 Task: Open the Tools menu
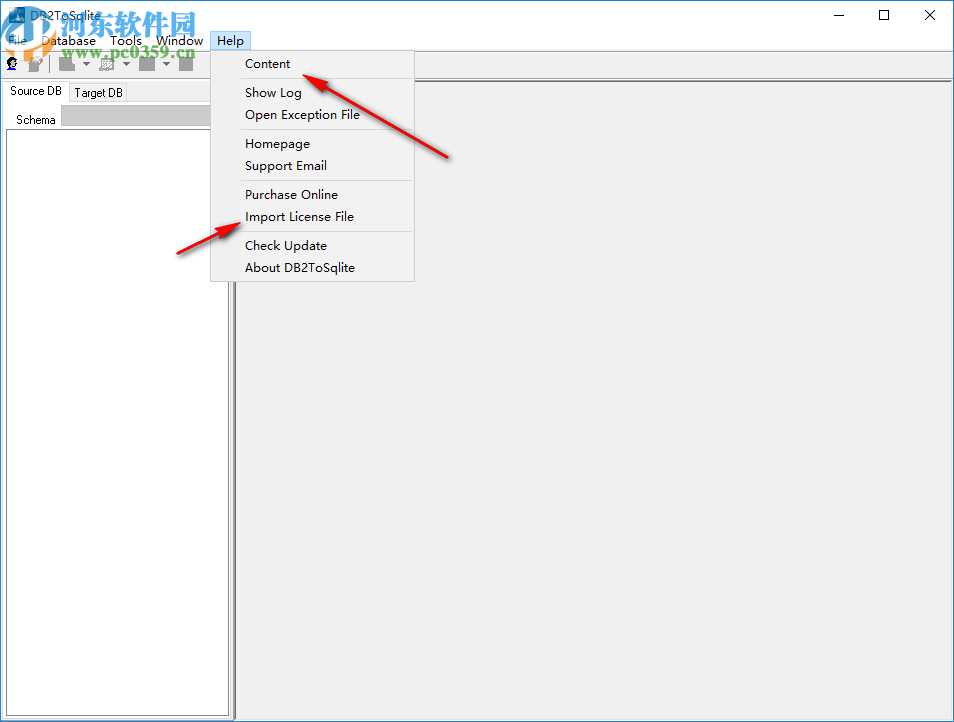[126, 40]
